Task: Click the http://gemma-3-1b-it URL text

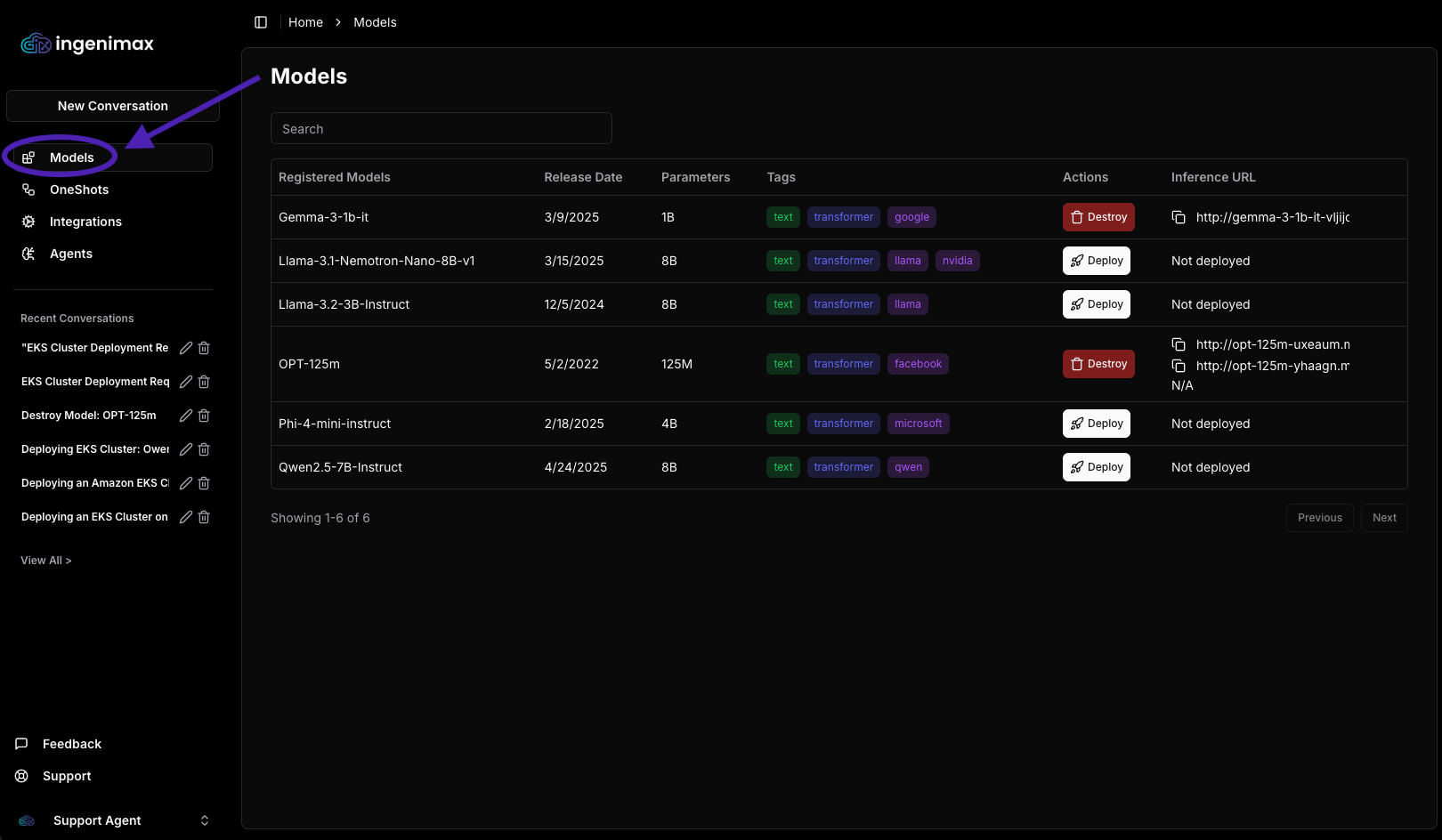Action: tap(1273, 217)
